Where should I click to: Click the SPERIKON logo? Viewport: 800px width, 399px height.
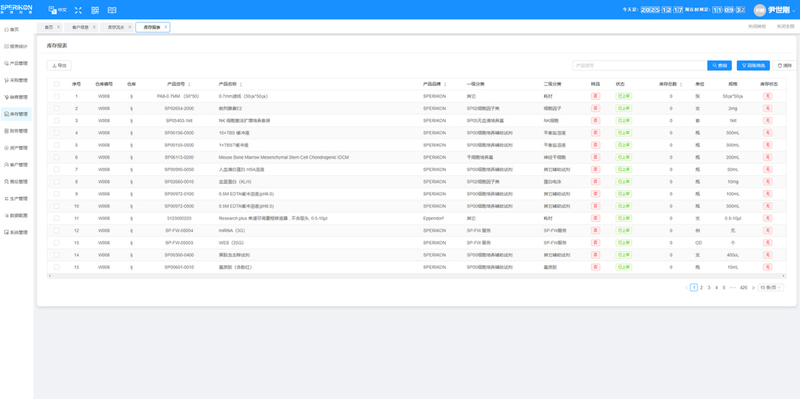pyautogui.click(x=16, y=9)
